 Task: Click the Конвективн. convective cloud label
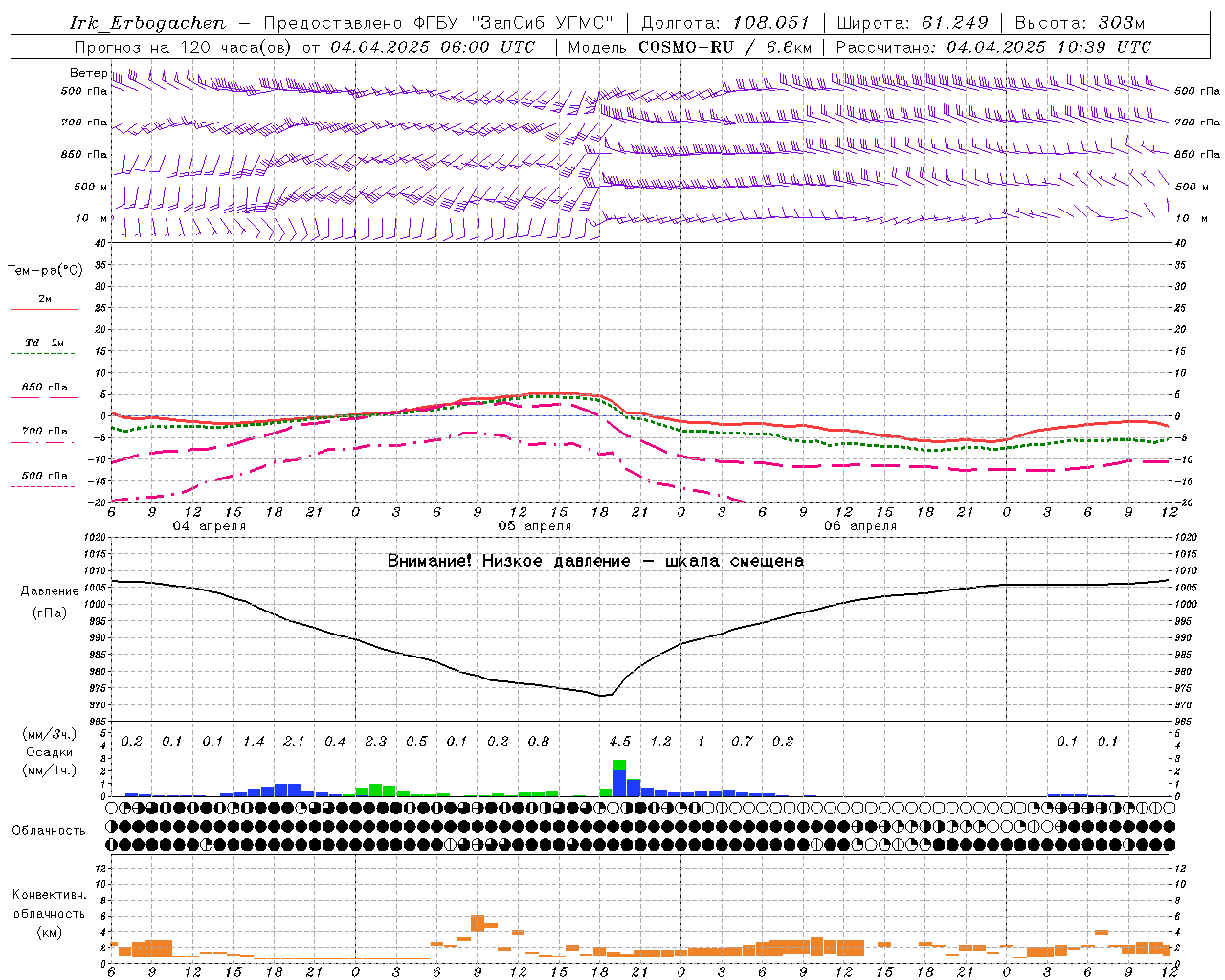(50, 895)
